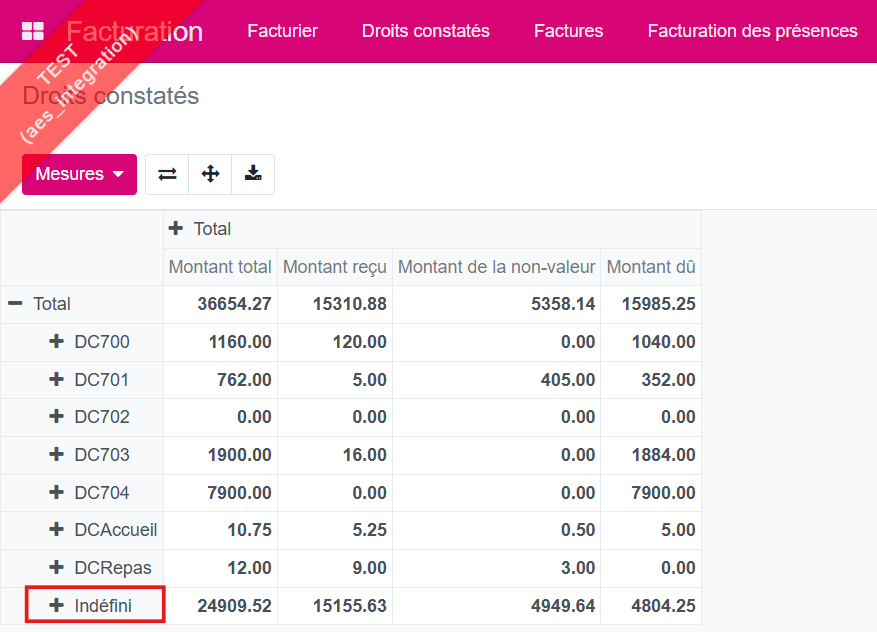Open the Droits constatés menu
Screen dimensions: 877x632
[x=426, y=31]
